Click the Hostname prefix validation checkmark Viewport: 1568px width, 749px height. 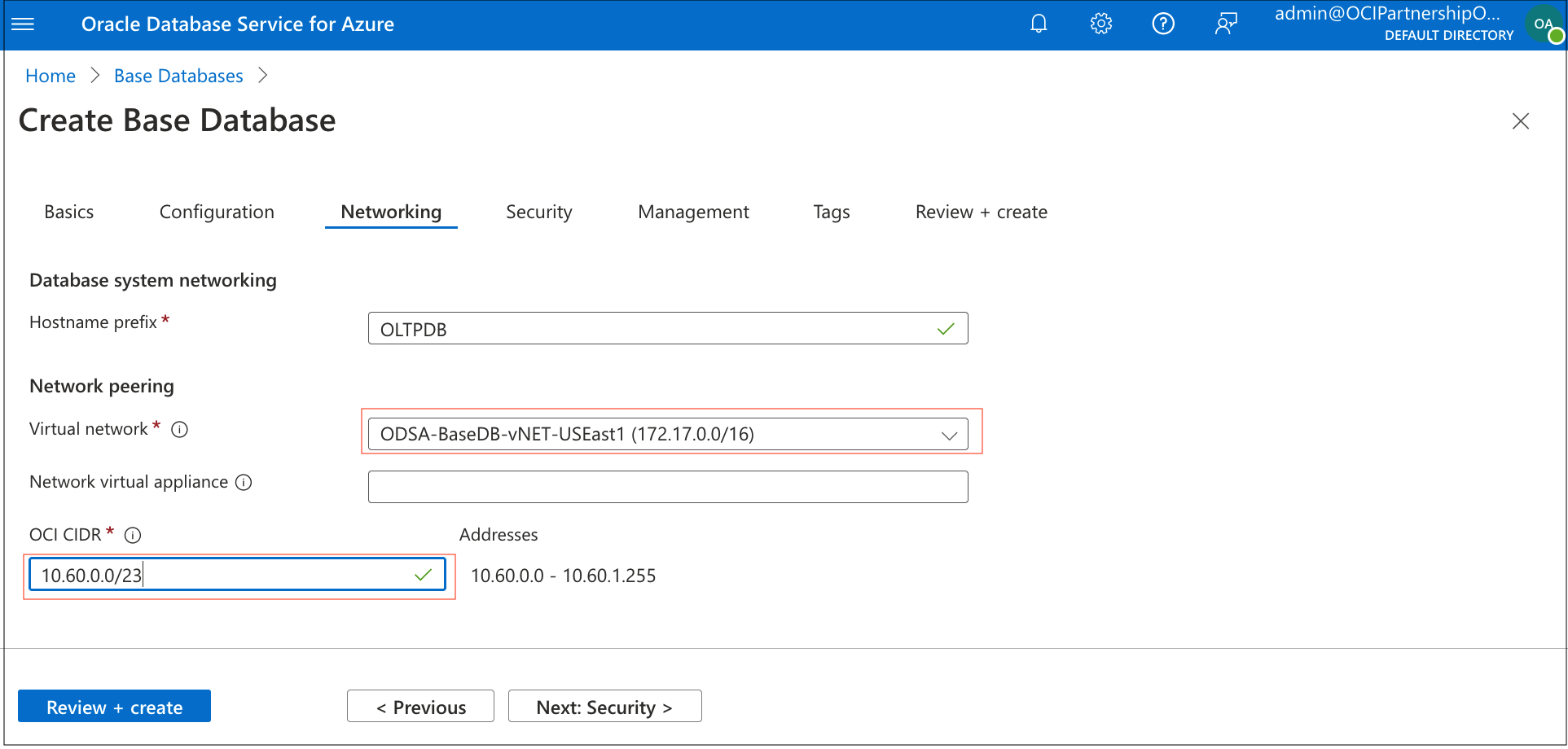click(x=945, y=328)
